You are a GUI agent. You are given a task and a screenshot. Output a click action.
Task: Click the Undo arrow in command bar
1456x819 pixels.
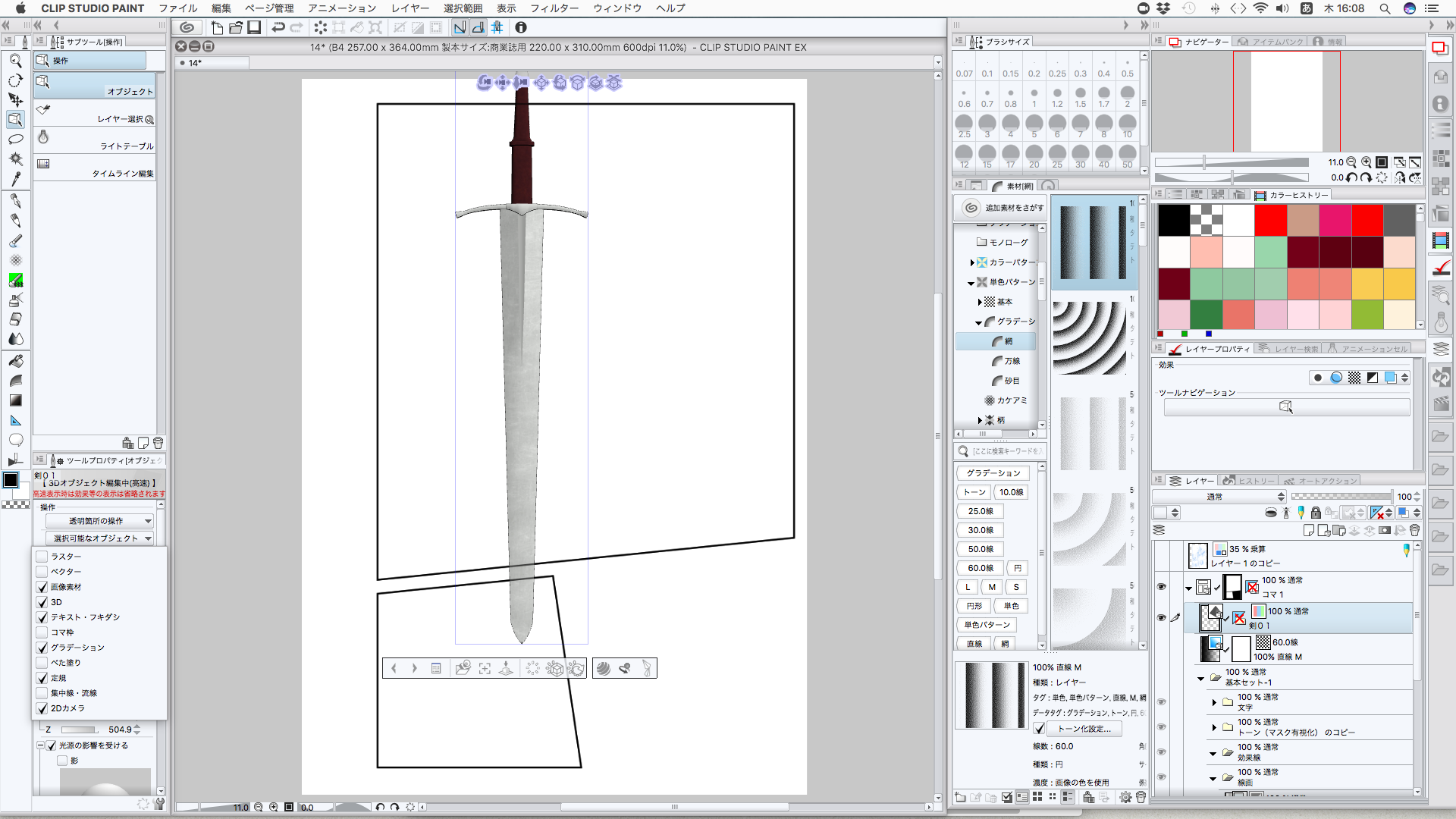[x=278, y=27]
